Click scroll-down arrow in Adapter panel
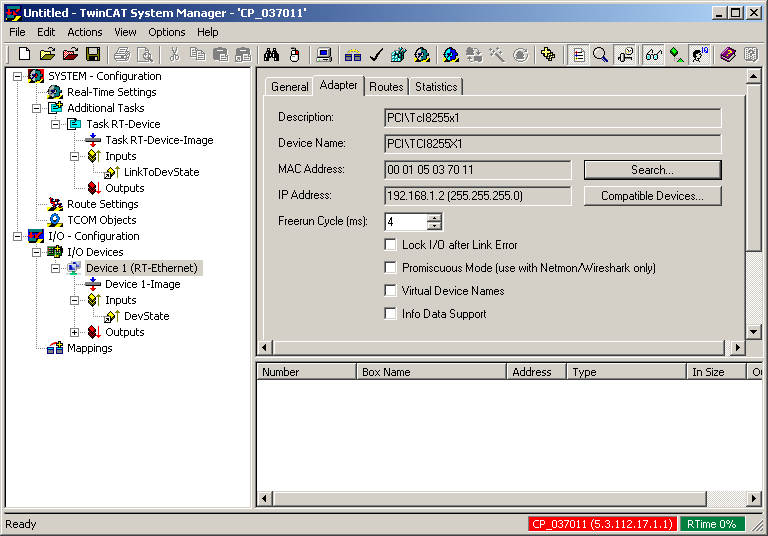768x536 pixels. [x=753, y=332]
